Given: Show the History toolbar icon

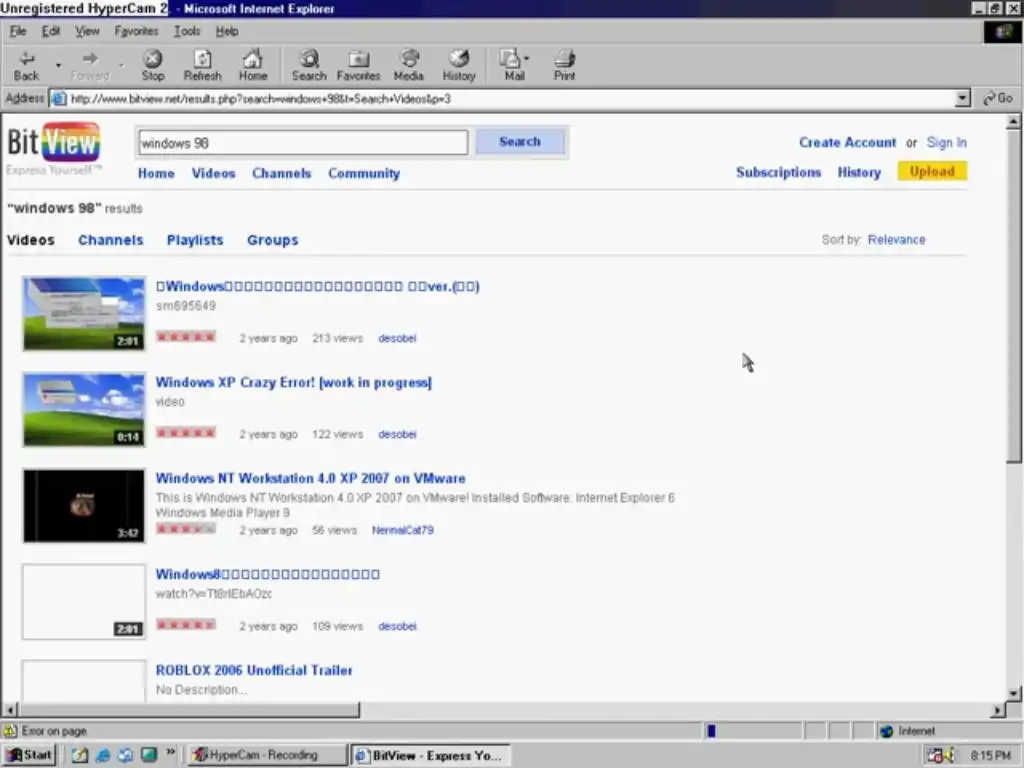Looking at the screenshot, I should 458,65.
